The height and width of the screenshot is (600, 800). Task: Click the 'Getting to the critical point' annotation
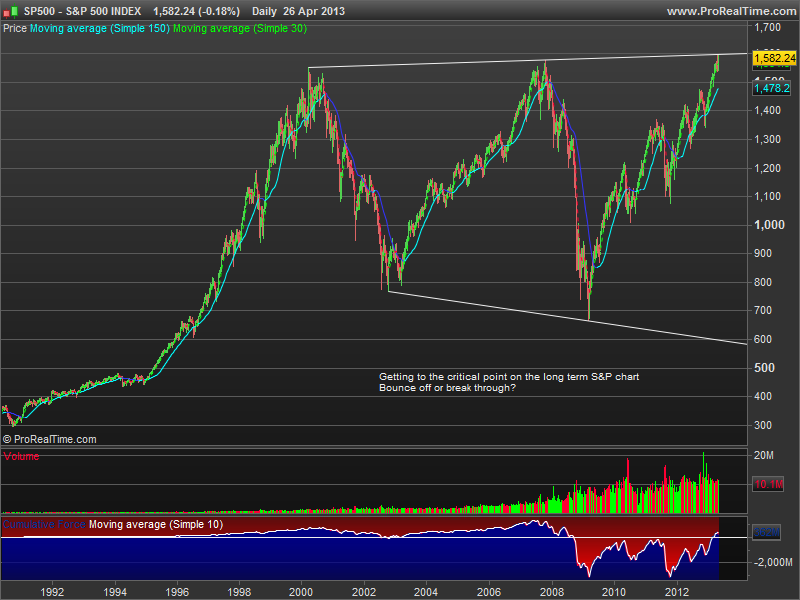pyautogui.click(x=509, y=377)
